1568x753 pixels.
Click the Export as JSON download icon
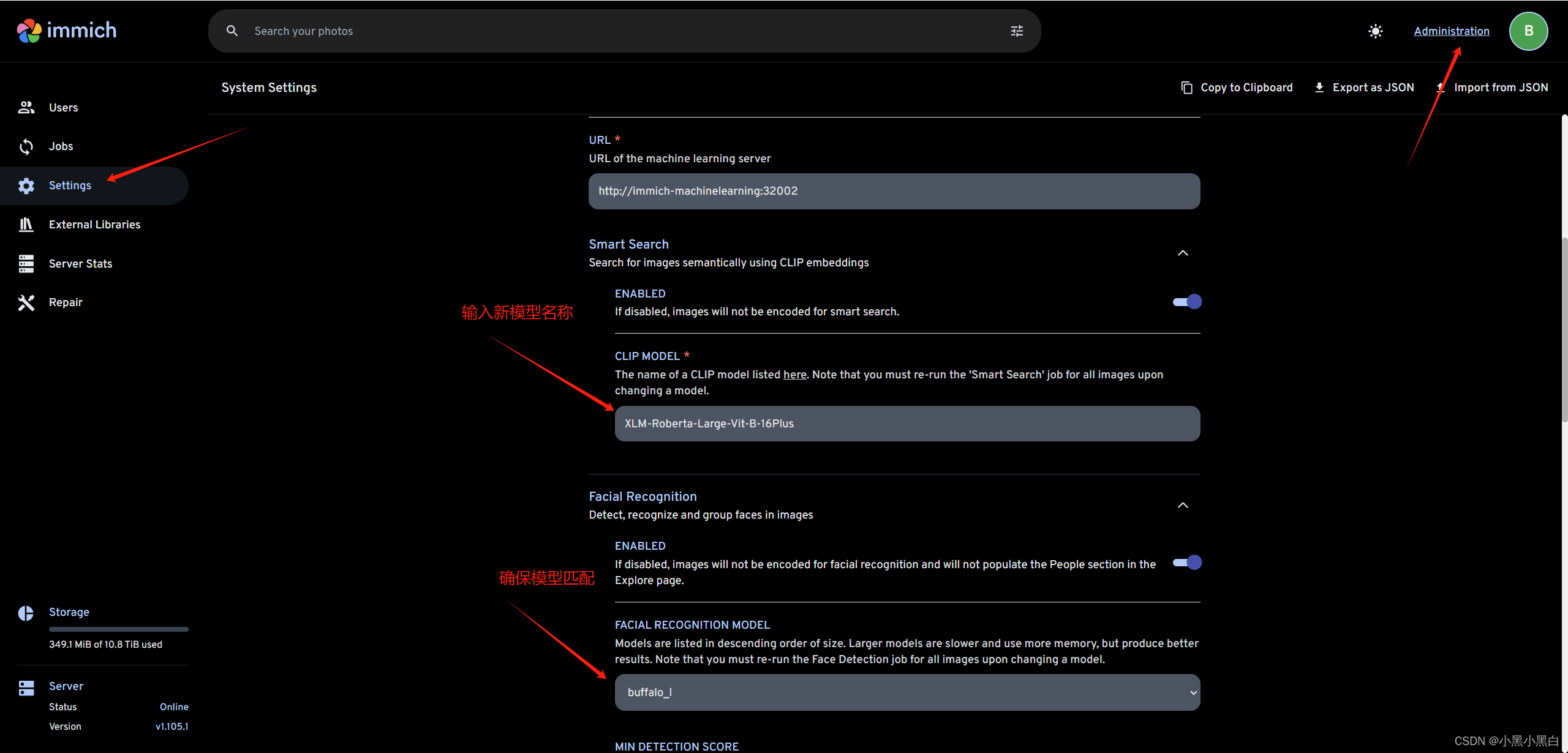(x=1319, y=88)
